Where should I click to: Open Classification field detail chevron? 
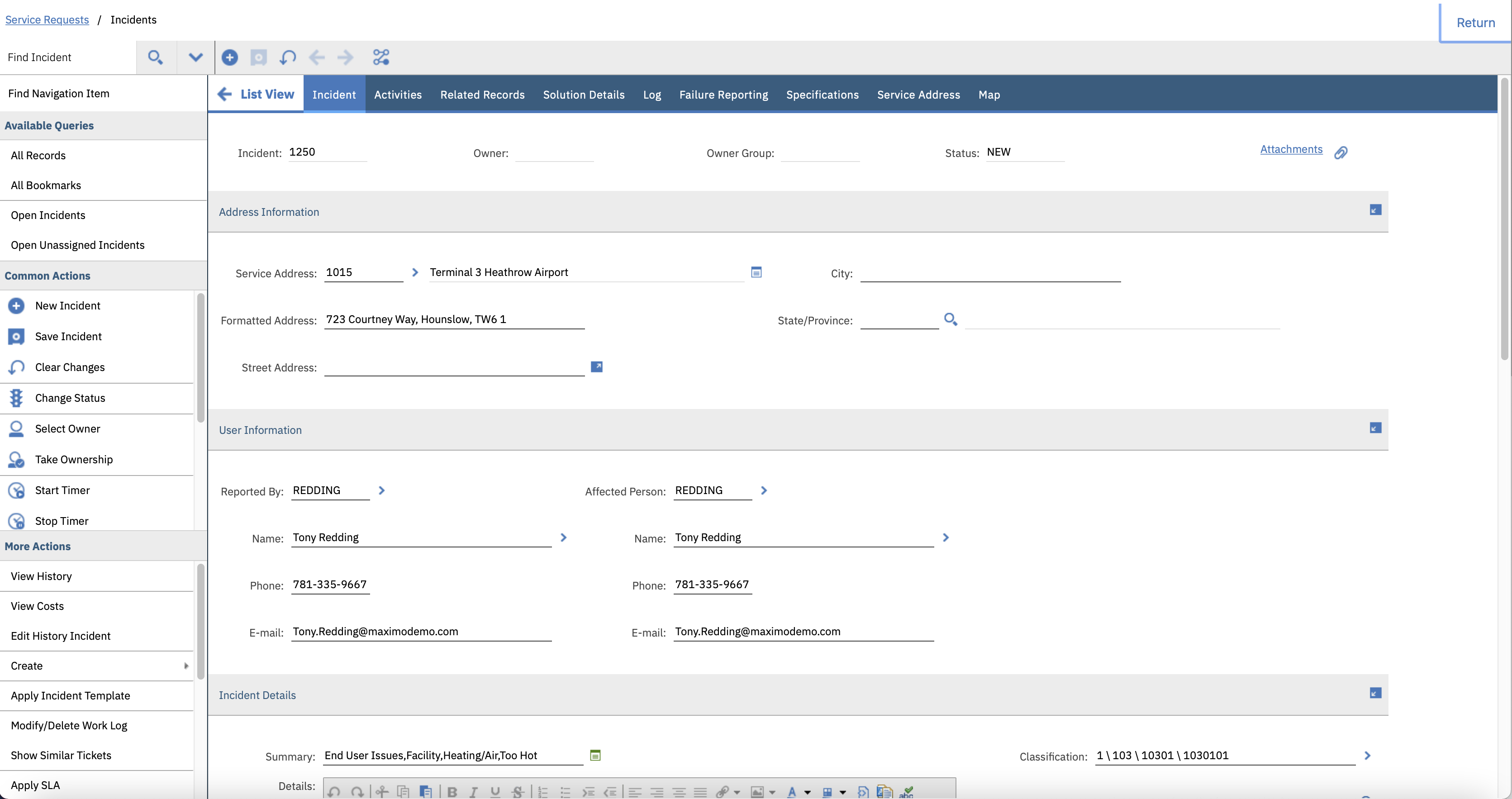[x=1367, y=756]
